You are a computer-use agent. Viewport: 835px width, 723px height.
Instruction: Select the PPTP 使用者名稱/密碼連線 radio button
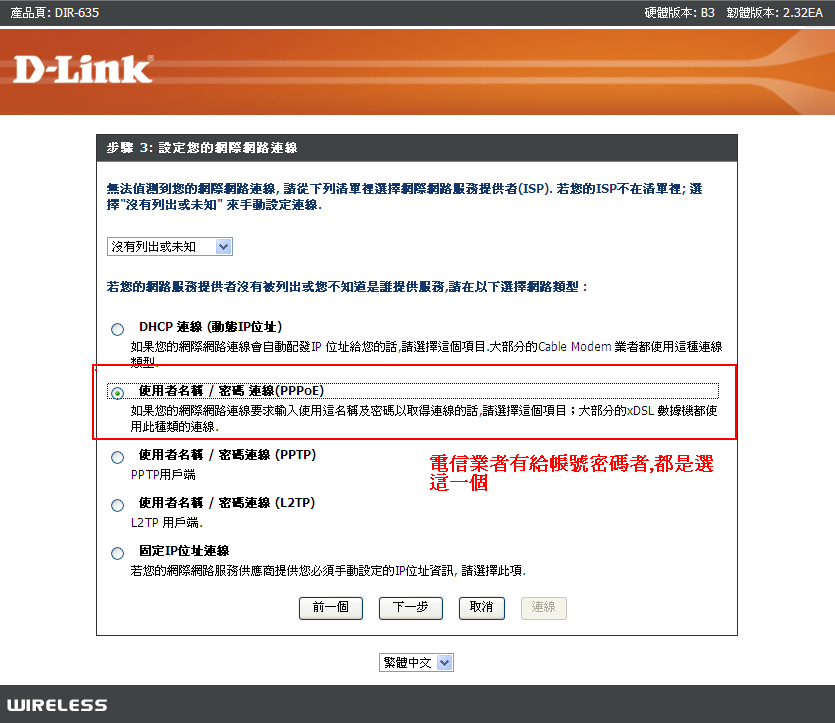coord(117,457)
